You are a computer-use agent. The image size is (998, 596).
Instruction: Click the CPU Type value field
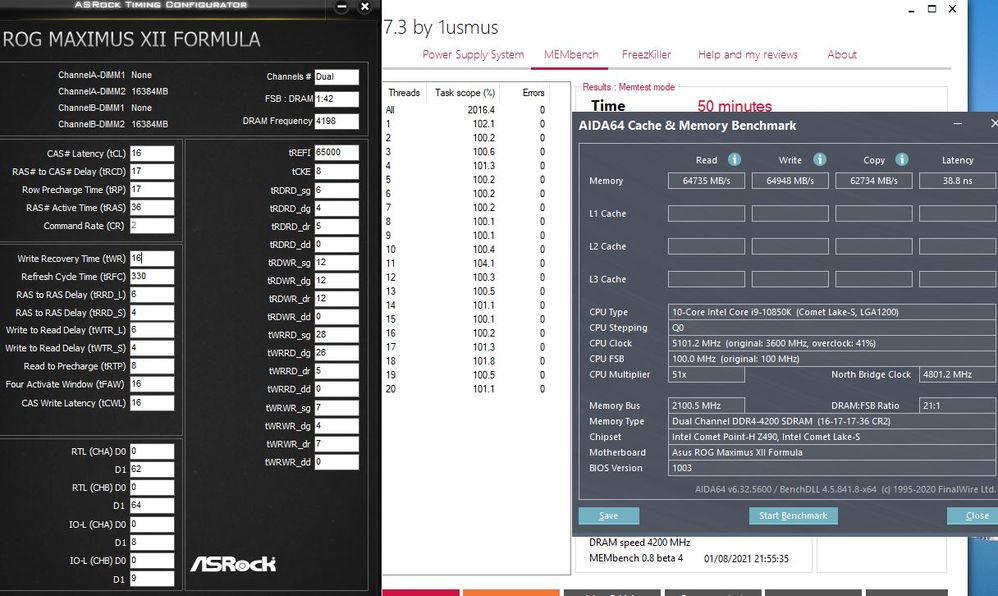tap(832, 312)
